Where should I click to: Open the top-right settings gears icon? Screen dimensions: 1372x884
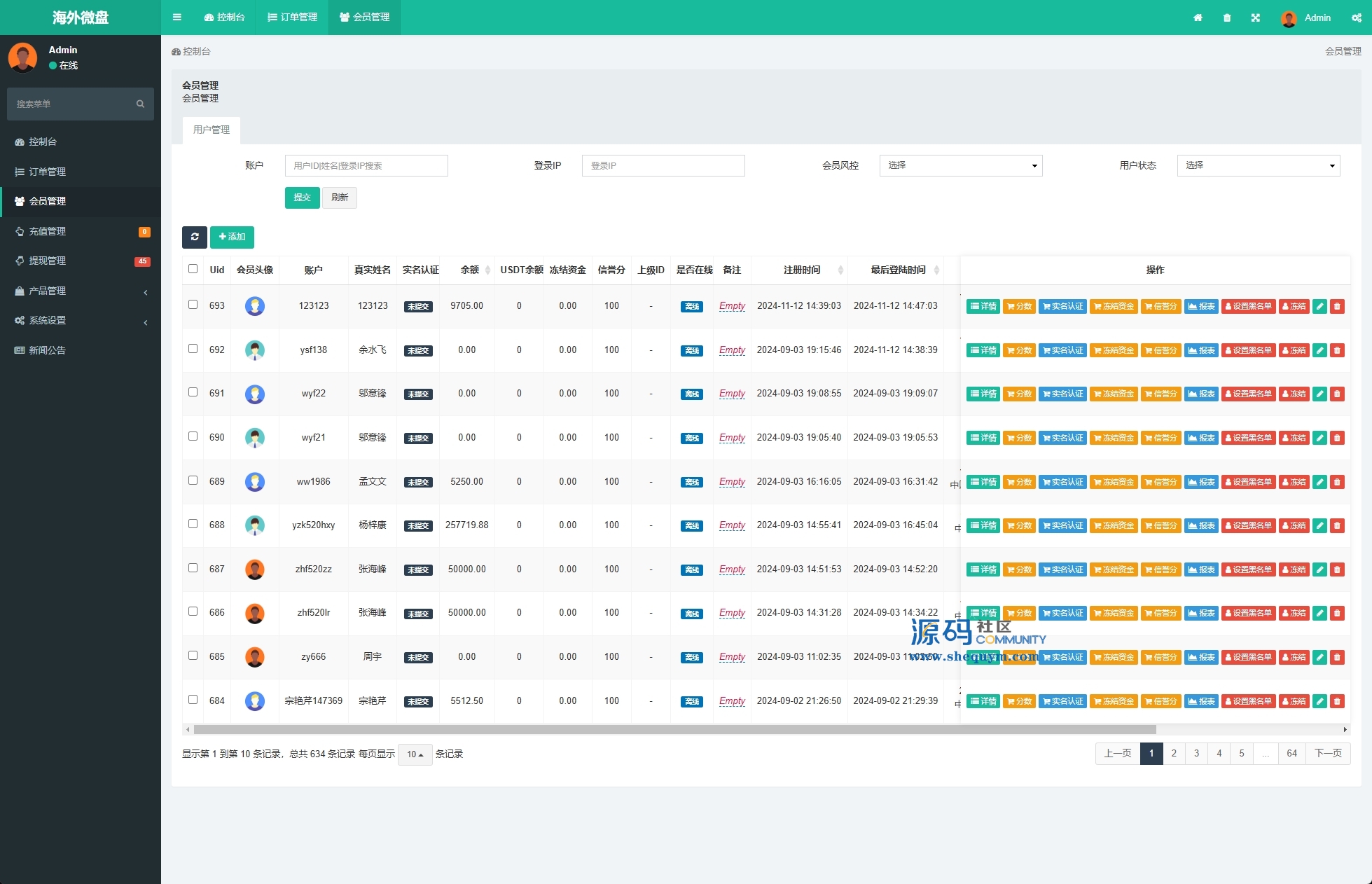pyautogui.click(x=1357, y=18)
